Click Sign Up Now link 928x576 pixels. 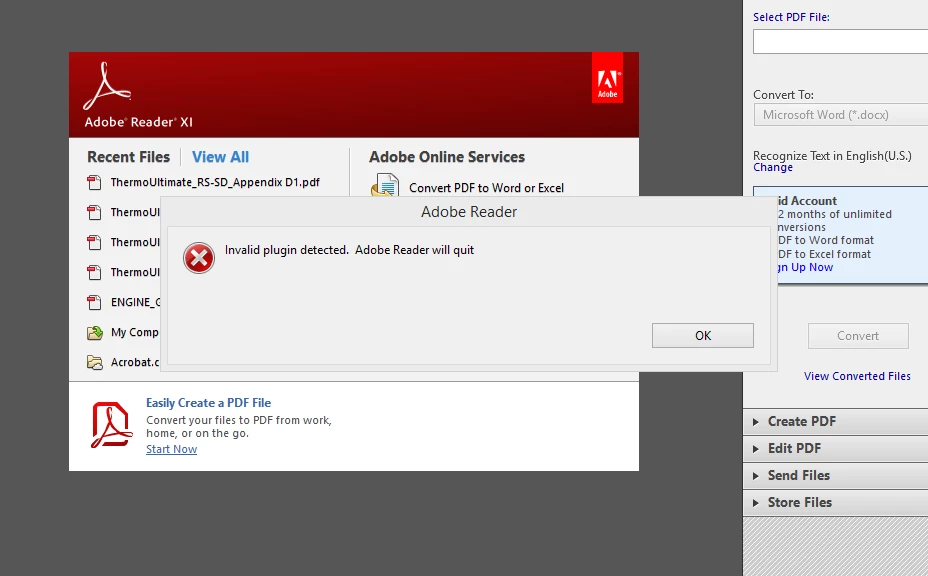(x=805, y=268)
